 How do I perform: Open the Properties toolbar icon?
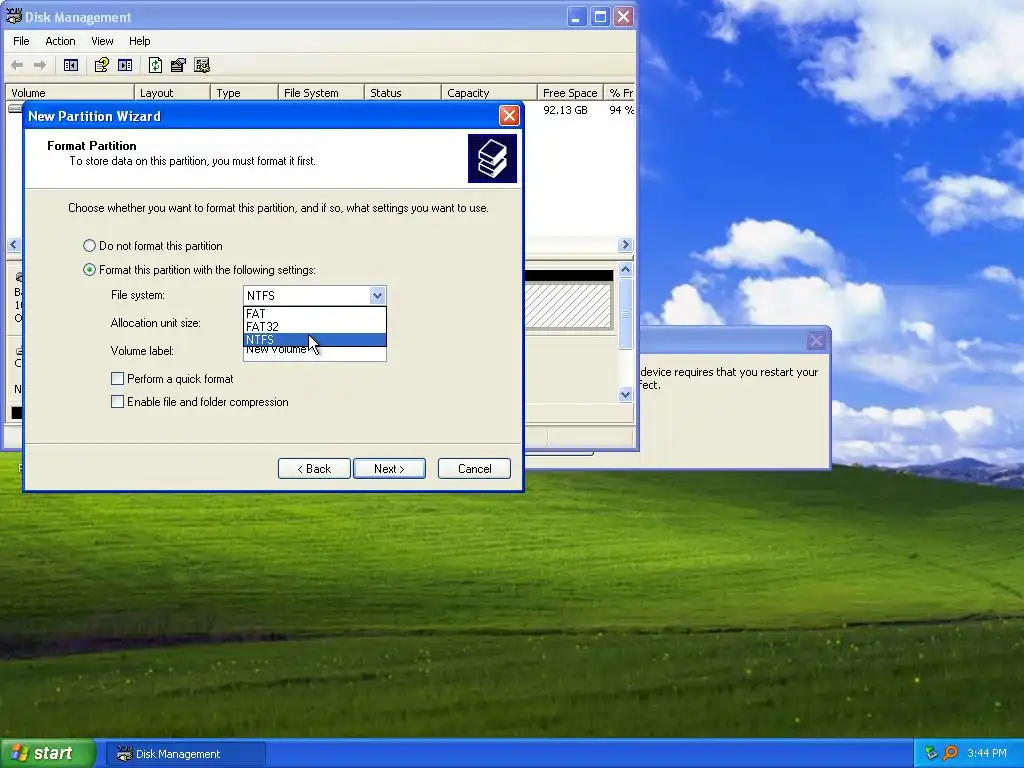[x=178, y=65]
